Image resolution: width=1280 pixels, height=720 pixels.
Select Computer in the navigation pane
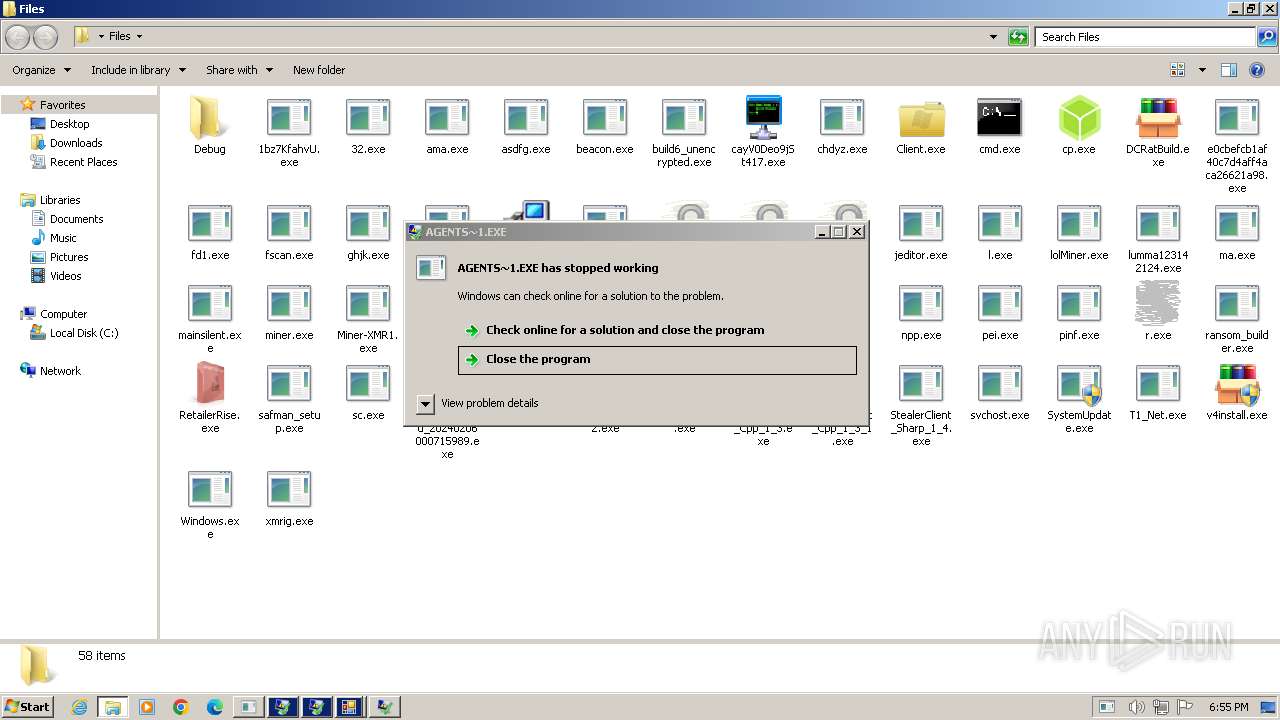63,314
